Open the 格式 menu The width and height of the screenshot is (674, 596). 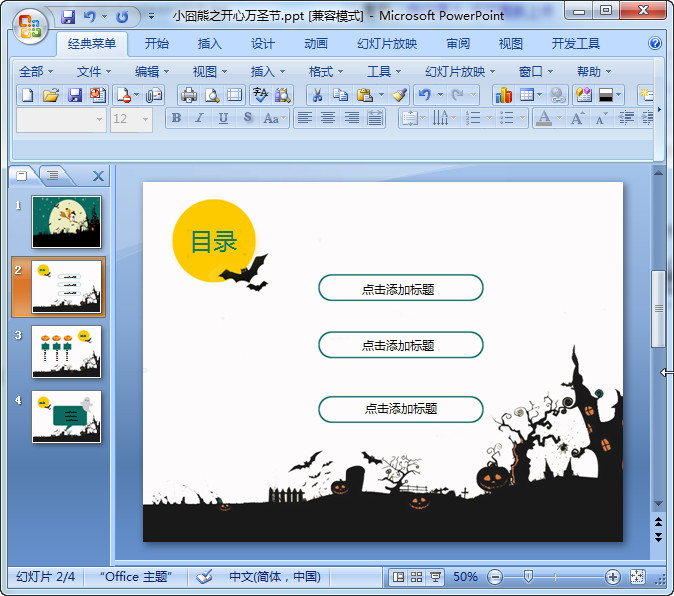coord(326,71)
